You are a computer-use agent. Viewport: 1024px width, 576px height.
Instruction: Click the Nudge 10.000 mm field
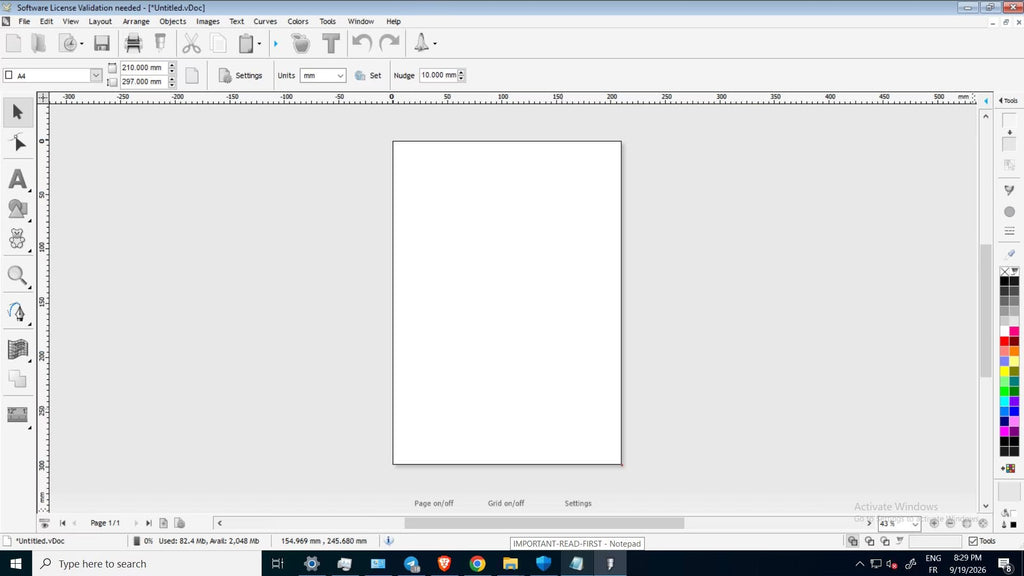pyautogui.click(x=438, y=75)
